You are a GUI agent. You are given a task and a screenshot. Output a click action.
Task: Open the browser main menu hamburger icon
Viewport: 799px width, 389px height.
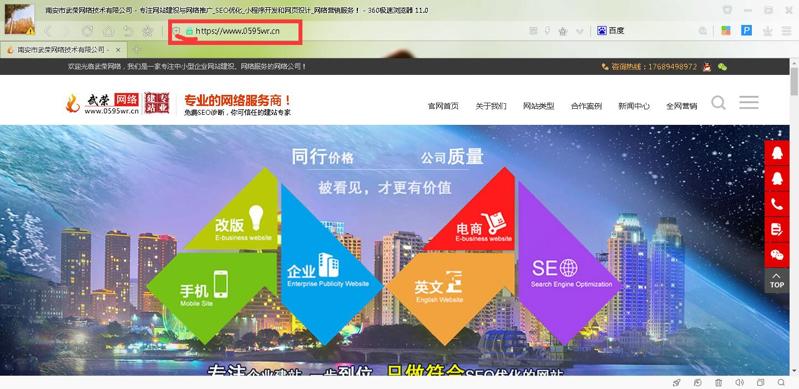(787, 31)
